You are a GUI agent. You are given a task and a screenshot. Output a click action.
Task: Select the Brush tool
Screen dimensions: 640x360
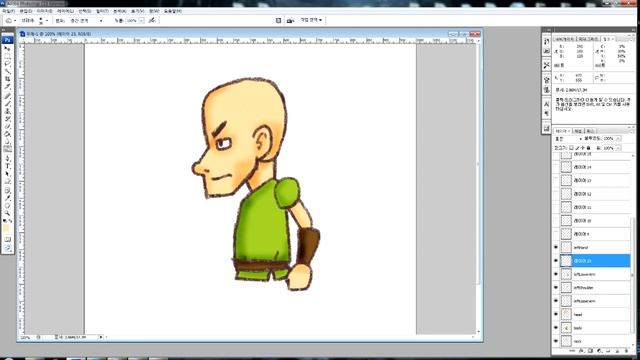click(x=7, y=103)
